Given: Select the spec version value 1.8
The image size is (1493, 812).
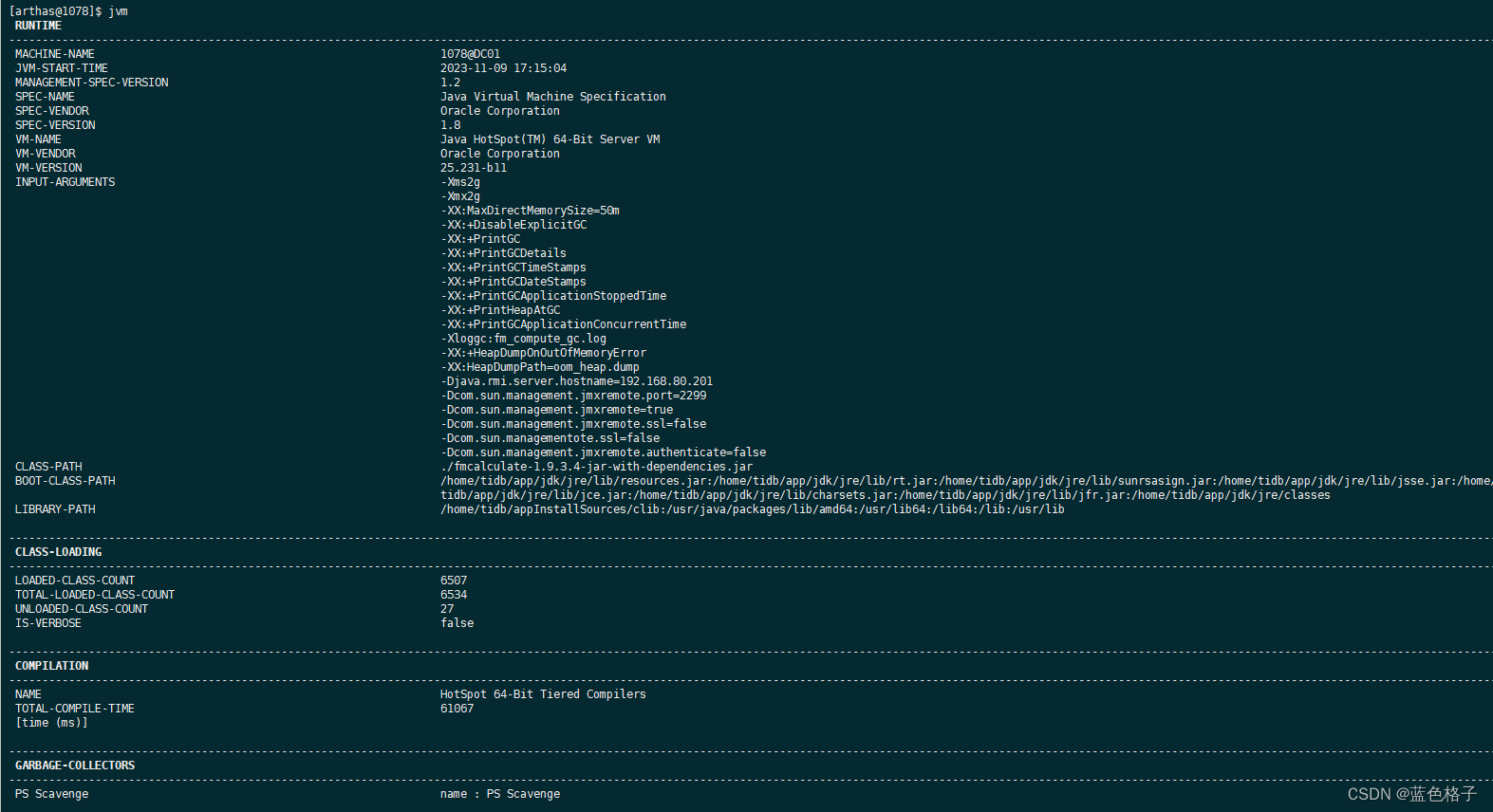Looking at the screenshot, I should pos(450,125).
